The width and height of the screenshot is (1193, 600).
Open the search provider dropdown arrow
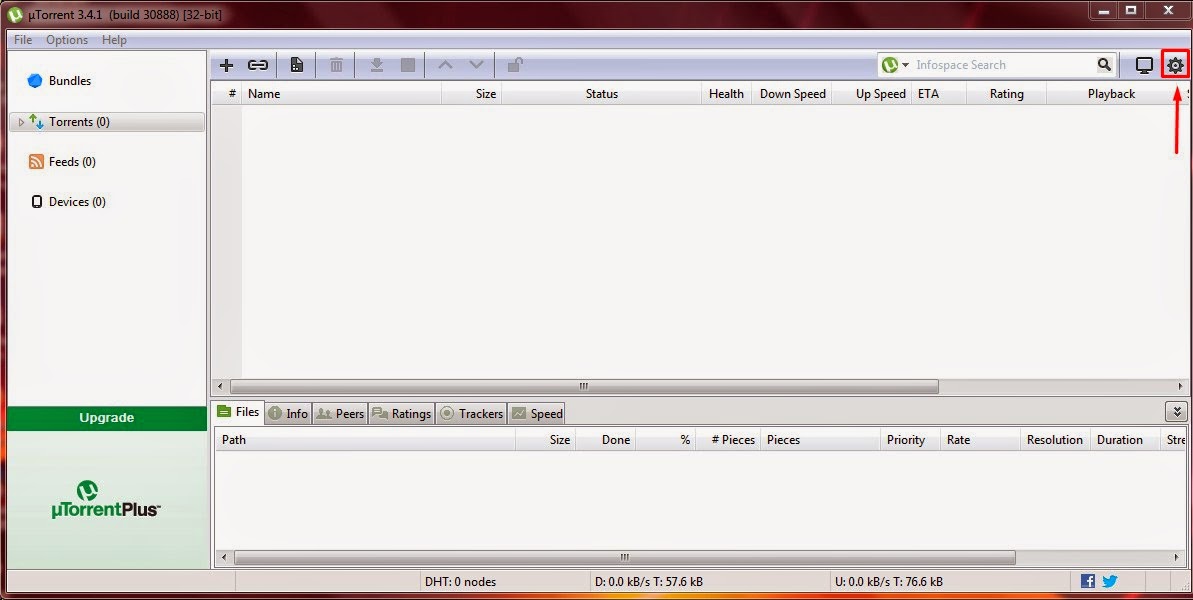click(x=905, y=65)
